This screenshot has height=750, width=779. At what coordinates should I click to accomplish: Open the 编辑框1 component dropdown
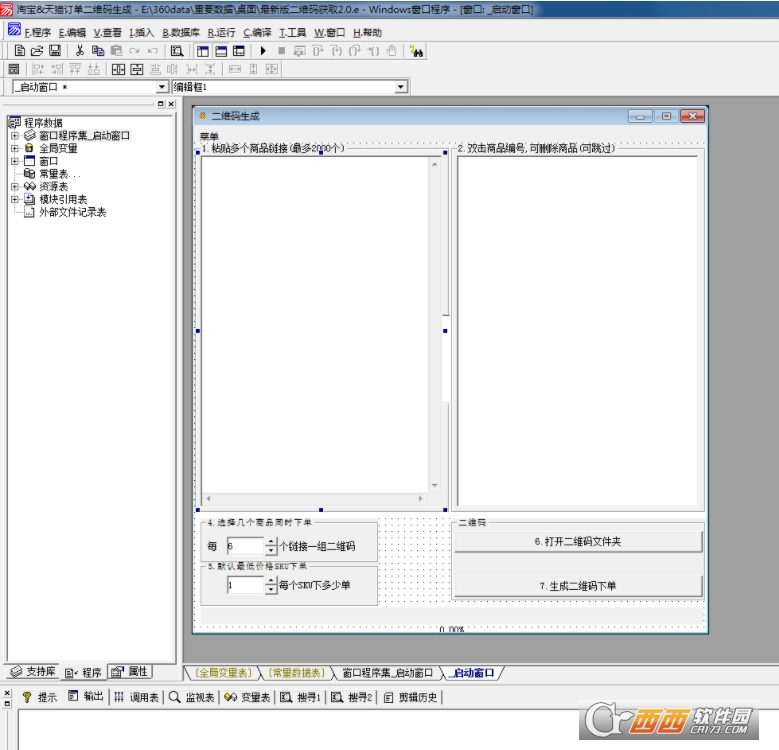click(x=401, y=87)
